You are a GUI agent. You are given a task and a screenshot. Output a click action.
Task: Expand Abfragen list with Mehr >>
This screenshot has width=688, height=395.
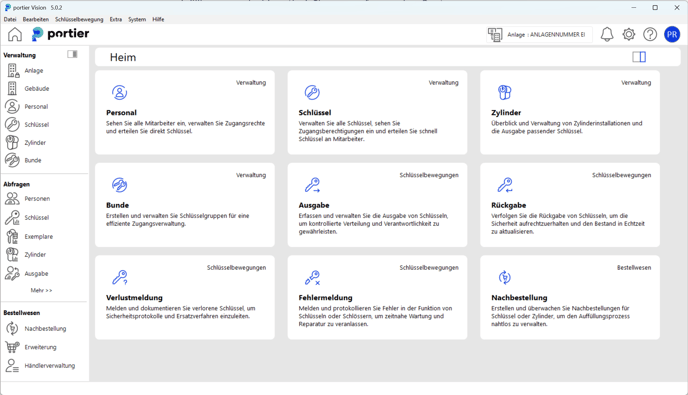click(41, 290)
